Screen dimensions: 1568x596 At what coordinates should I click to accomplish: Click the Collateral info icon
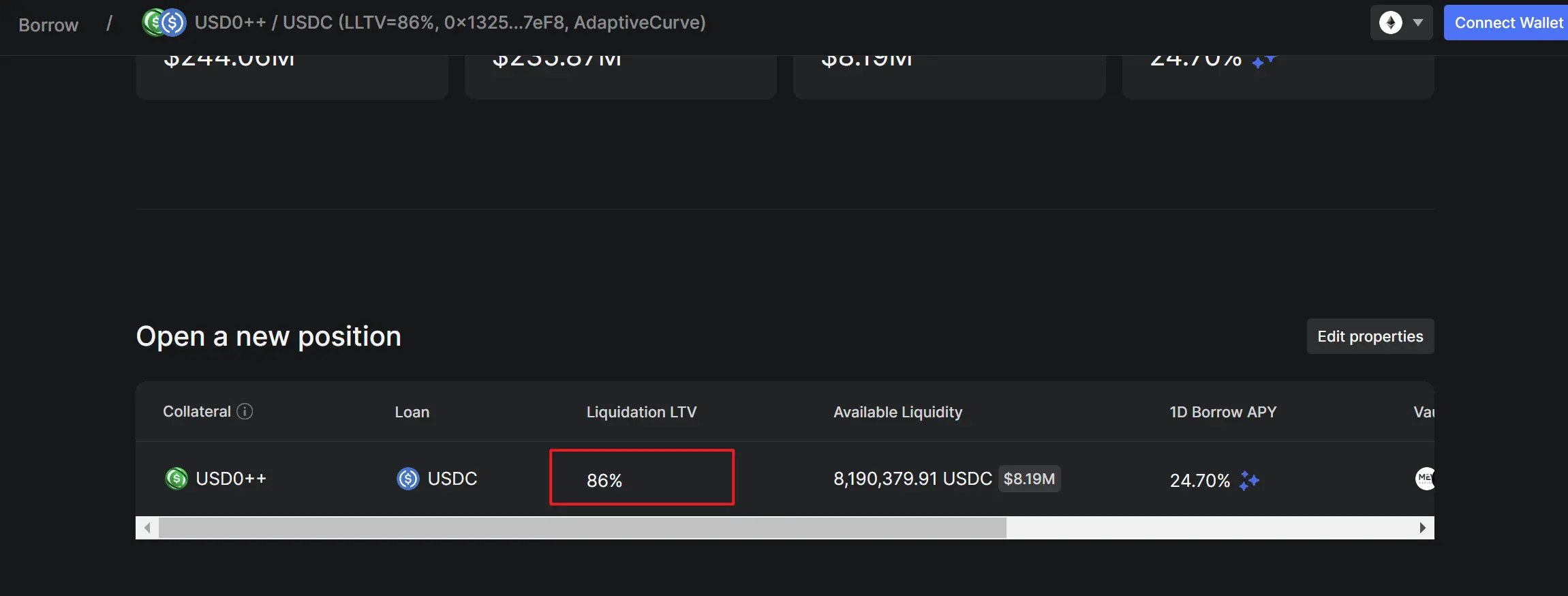coord(245,411)
